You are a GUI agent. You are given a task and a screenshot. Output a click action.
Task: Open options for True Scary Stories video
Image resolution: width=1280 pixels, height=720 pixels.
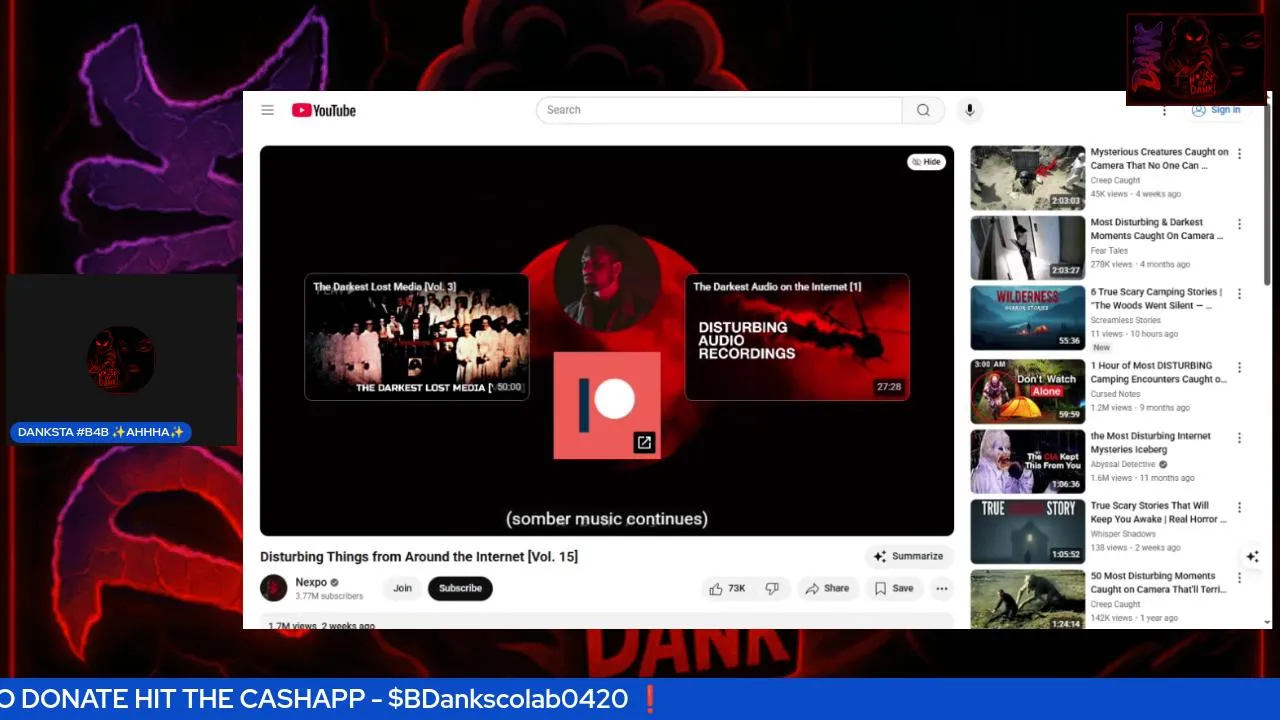(x=1239, y=507)
